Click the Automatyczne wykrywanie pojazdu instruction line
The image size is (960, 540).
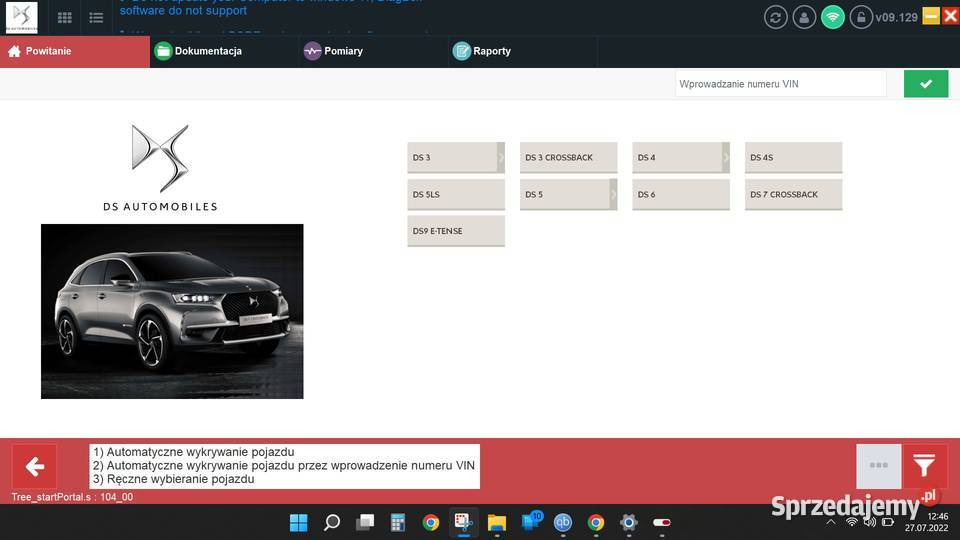click(x=193, y=452)
